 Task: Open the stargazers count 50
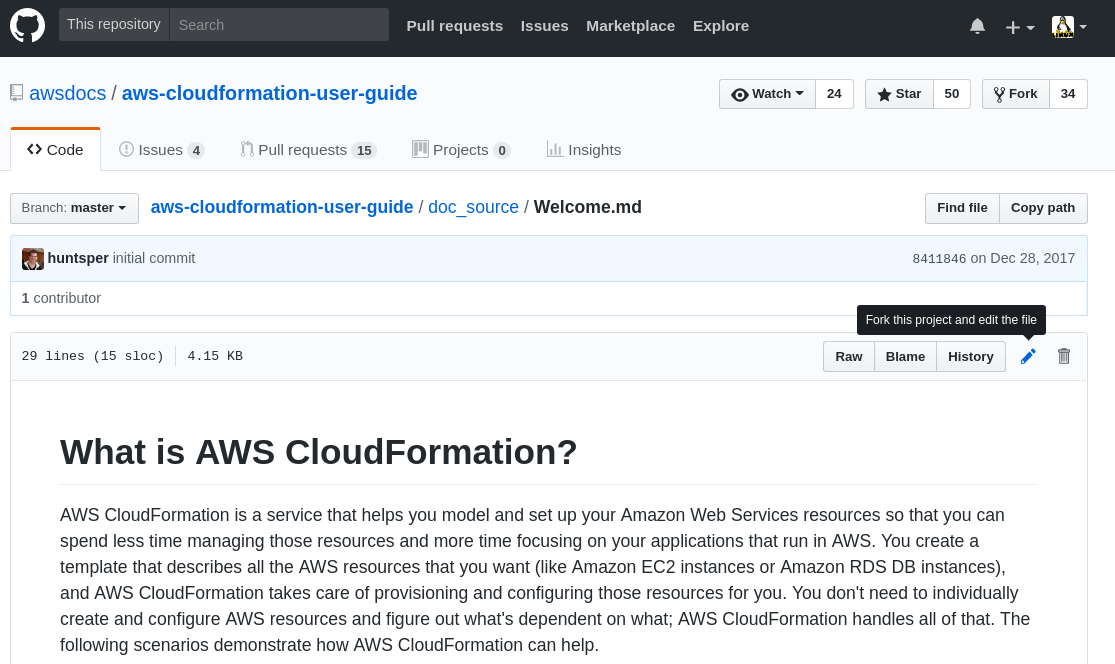point(951,94)
